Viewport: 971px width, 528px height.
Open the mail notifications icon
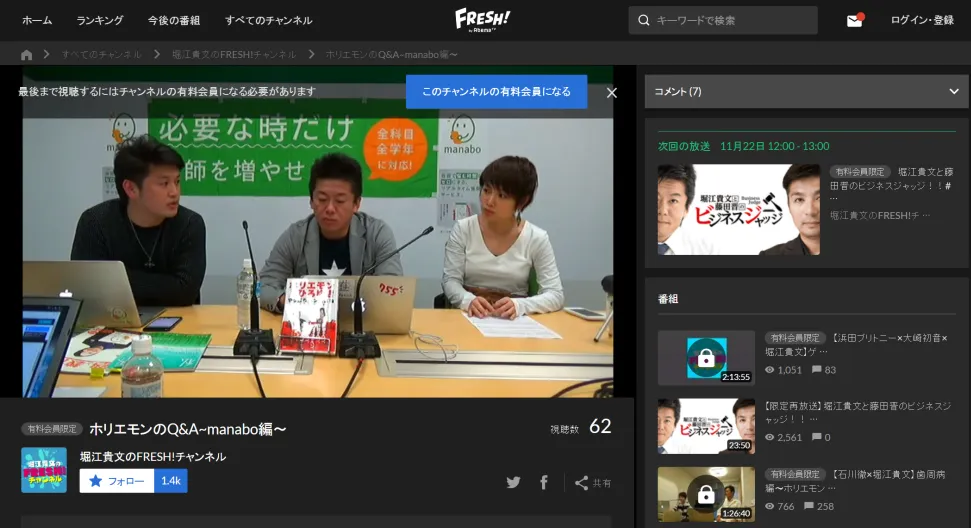(855, 20)
